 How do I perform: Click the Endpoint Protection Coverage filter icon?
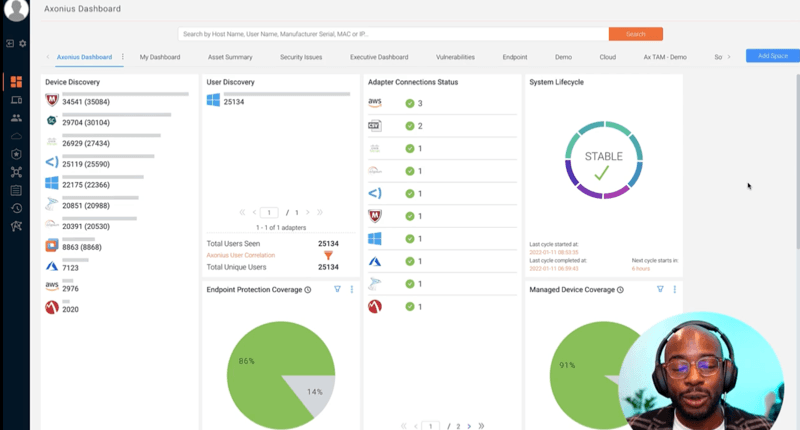coord(337,290)
